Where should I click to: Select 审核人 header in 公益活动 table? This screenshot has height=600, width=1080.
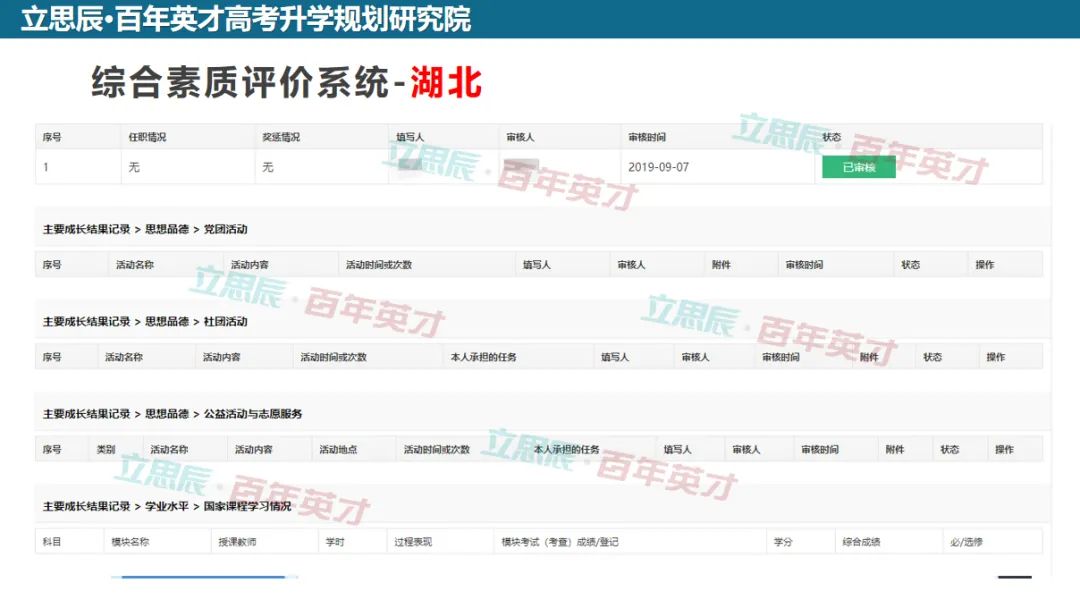pyautogui.click(x=746, y=449)
